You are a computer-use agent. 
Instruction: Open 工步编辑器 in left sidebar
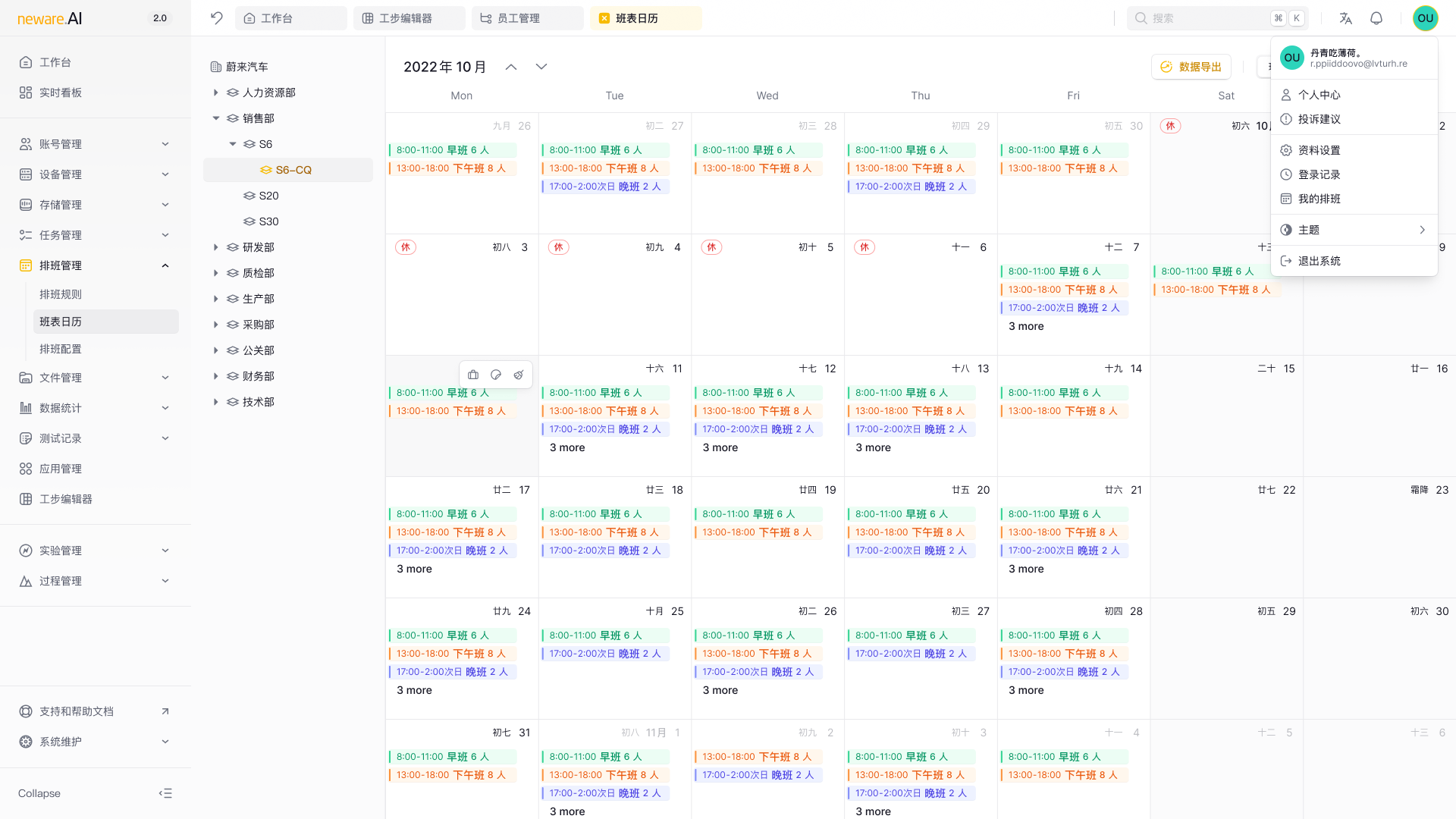(96, 499)
